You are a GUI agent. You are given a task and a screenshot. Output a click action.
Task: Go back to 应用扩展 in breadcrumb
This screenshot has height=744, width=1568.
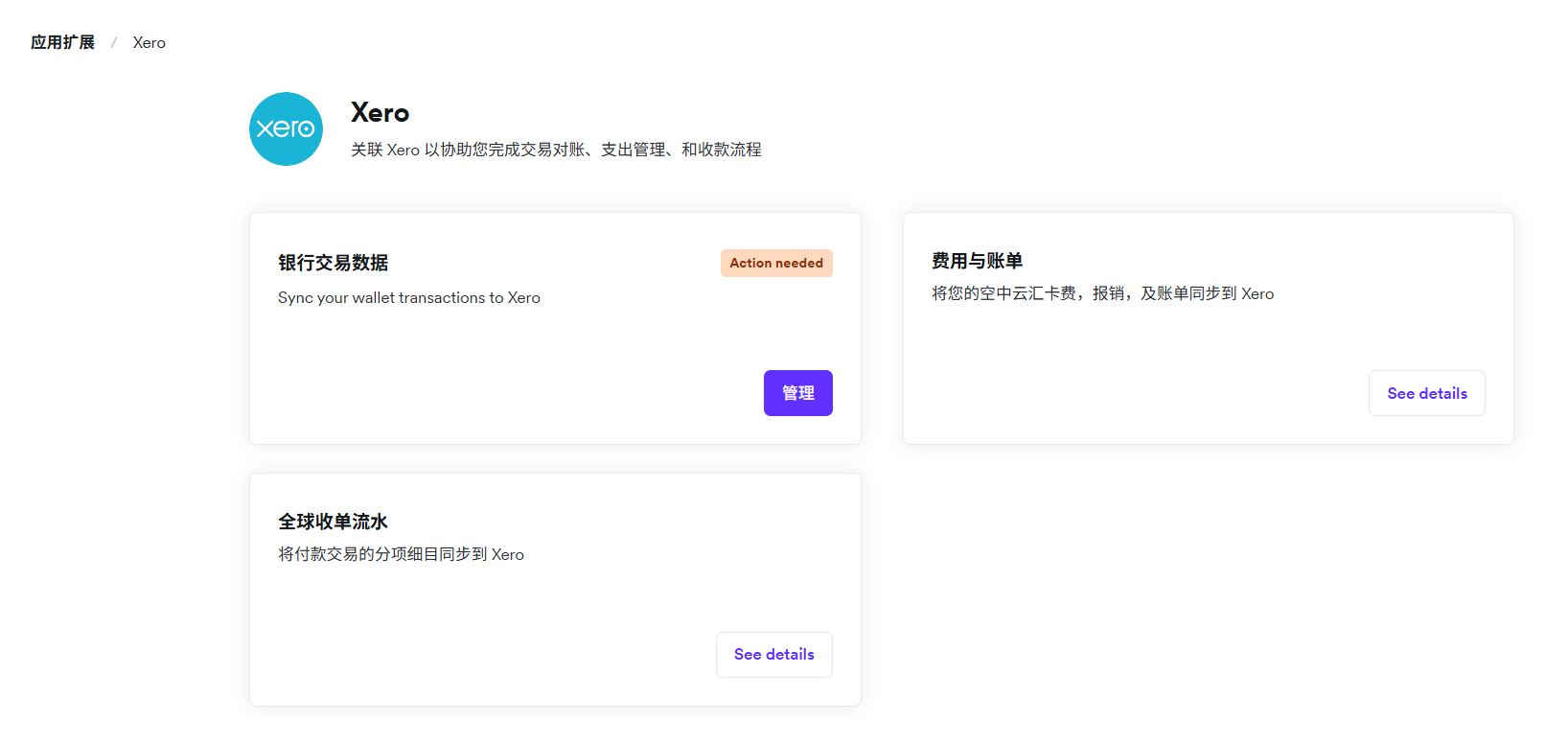(x=62, y=42)
